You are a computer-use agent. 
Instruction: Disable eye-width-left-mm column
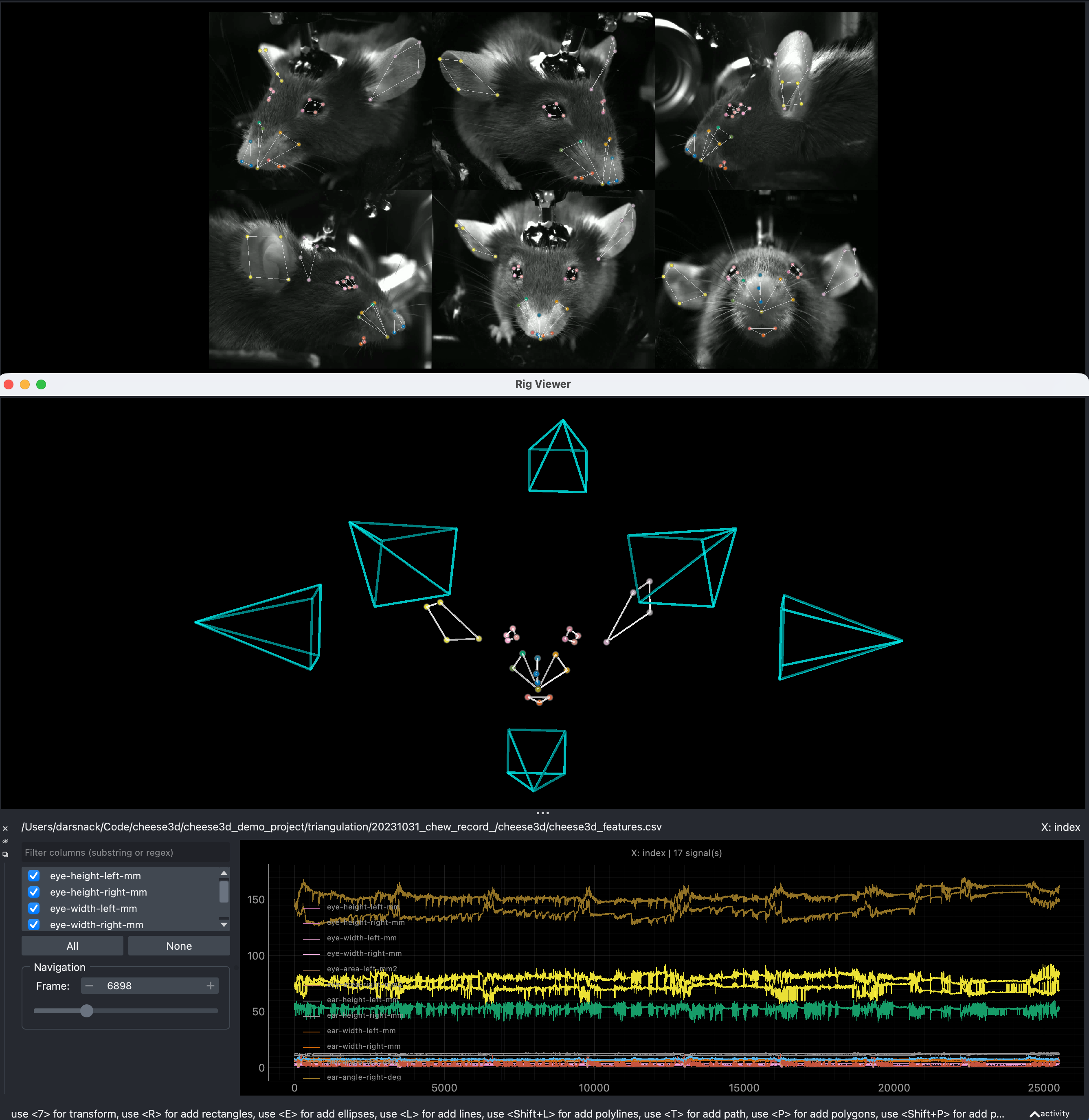tap(34, 908)
